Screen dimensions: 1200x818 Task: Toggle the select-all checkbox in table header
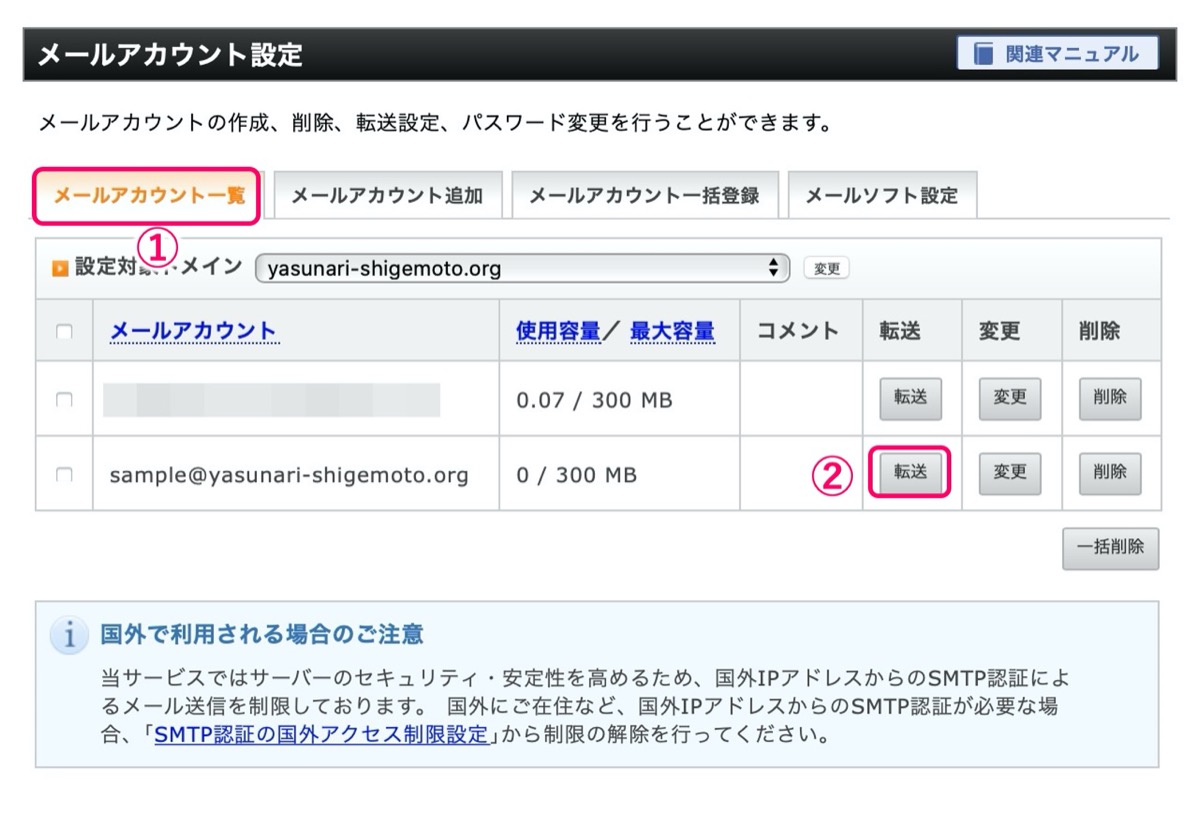coord(64,332)
